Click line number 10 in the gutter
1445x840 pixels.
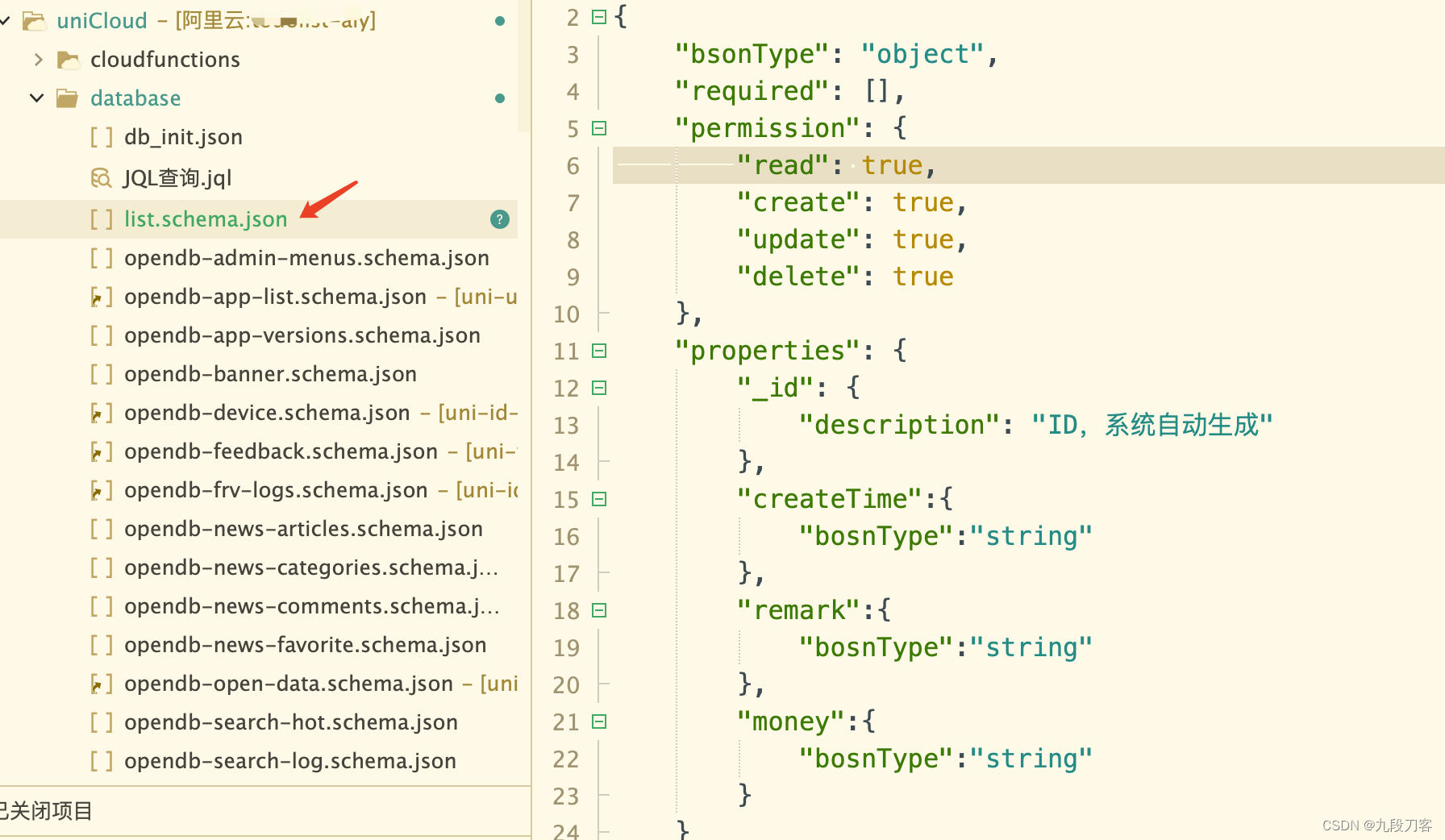566,314
